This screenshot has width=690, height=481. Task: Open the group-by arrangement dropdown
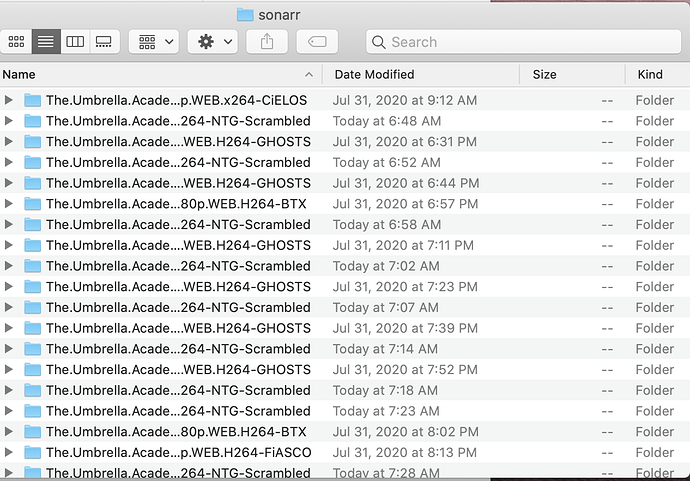pyautogui.click(x=154, y=42)
